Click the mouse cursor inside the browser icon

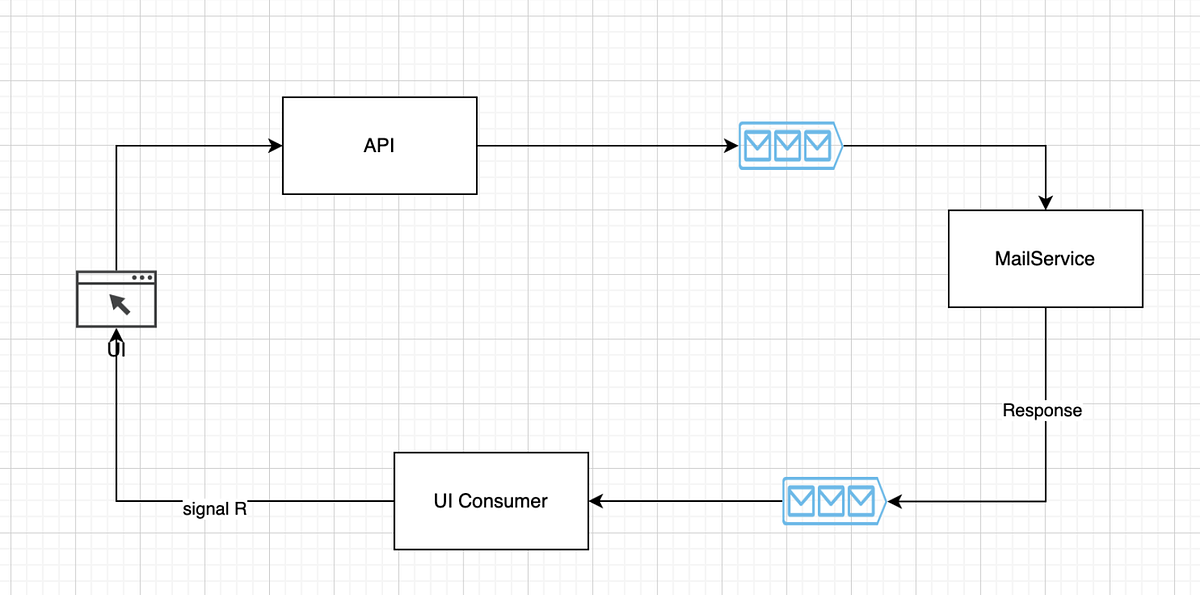coord(120,304)
